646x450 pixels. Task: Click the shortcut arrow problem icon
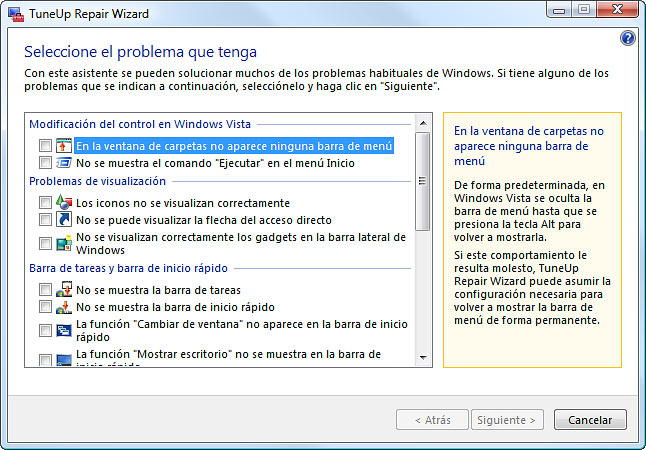pyautogui.click(x=64, y=219)
